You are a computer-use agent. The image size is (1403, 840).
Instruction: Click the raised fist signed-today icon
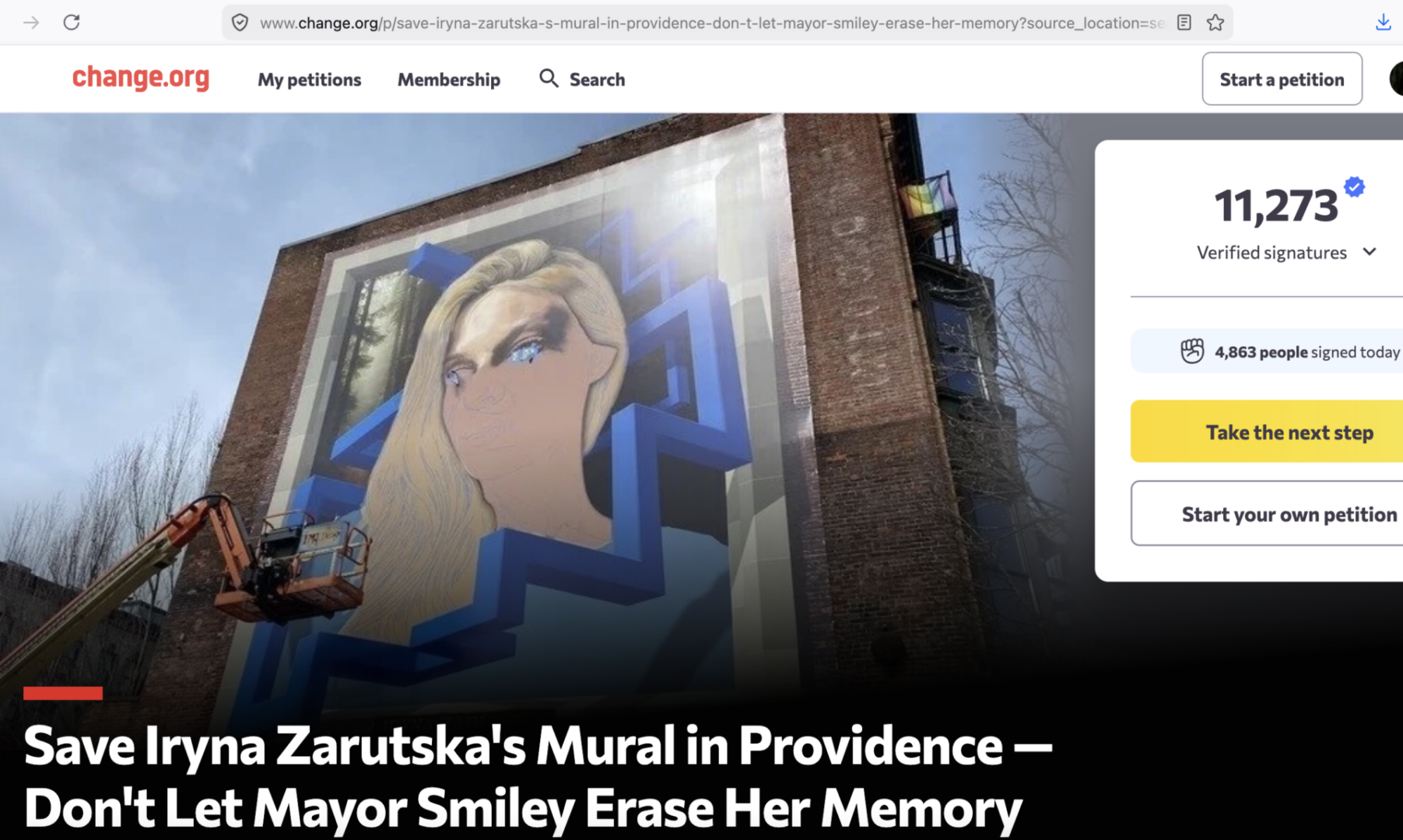click(x=1191, y=352)
